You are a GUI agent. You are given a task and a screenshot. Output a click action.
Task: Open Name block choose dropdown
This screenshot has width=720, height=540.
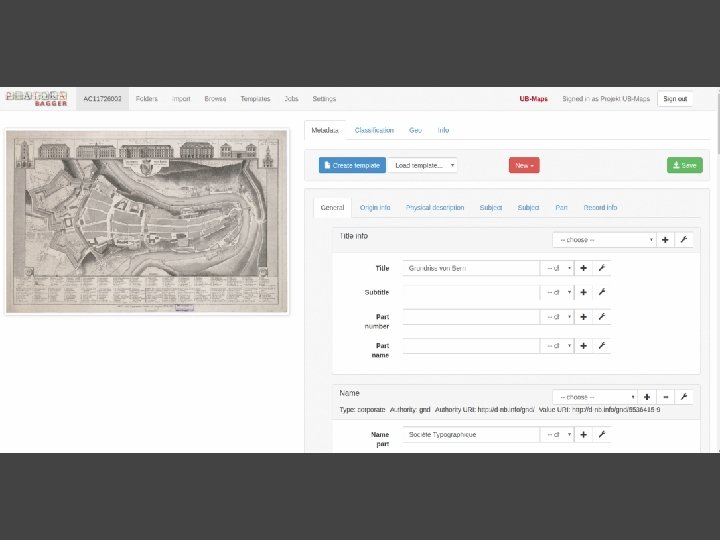pos(595,397)
